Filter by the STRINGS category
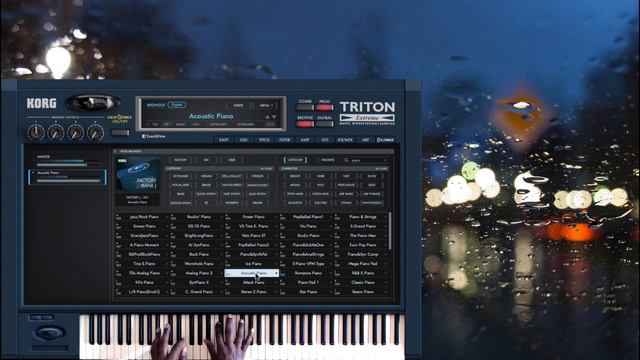 [257, 176]
